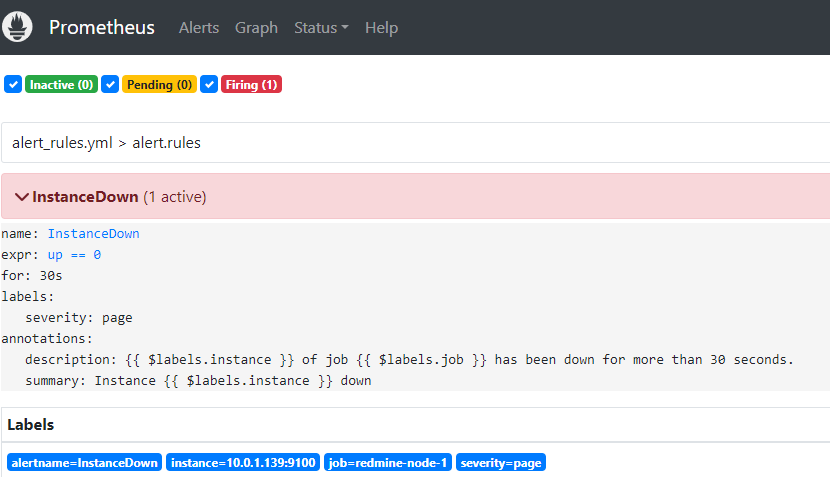Click the job=redmine-node-1 label badge
This screenshot has height=477, width=830.
(x=388, y=463)
